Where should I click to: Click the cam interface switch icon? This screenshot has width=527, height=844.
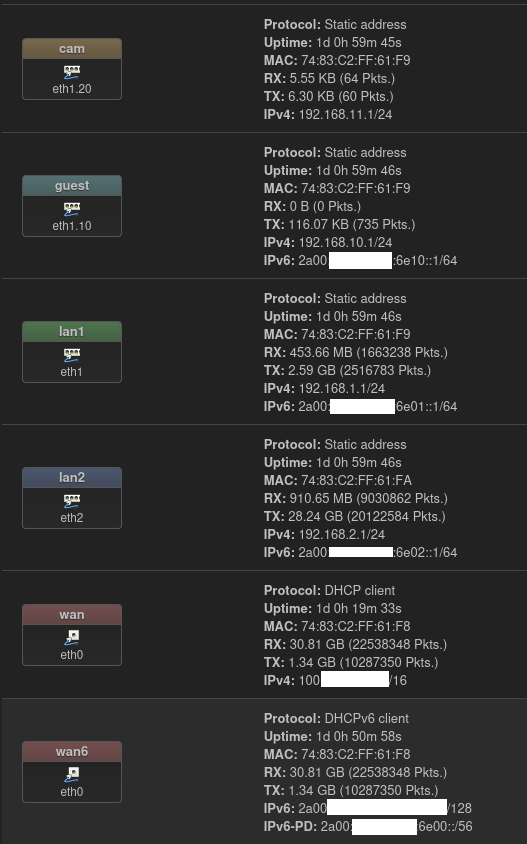(x=72, y=72)
